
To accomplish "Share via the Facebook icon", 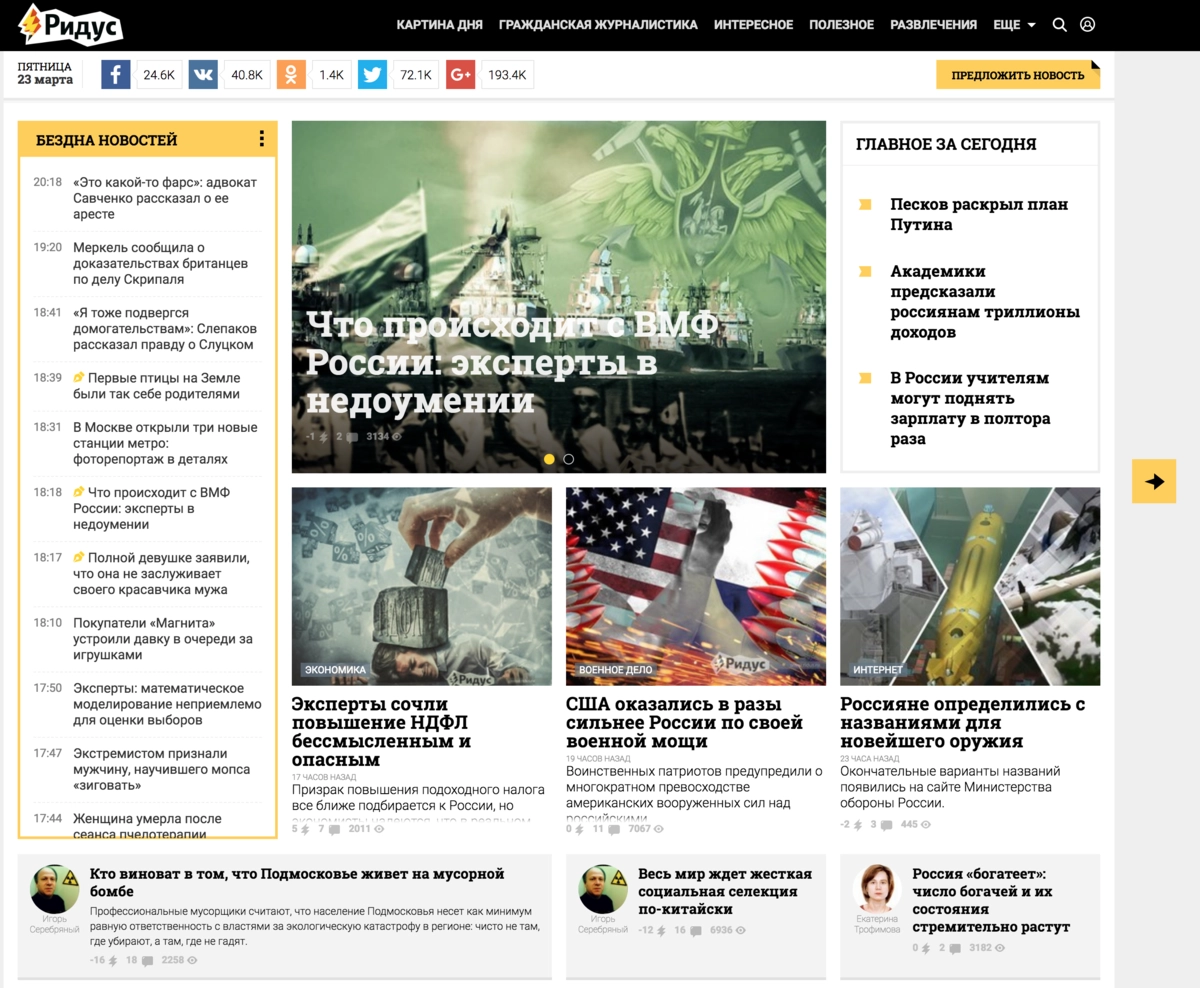I will point(116,75).
